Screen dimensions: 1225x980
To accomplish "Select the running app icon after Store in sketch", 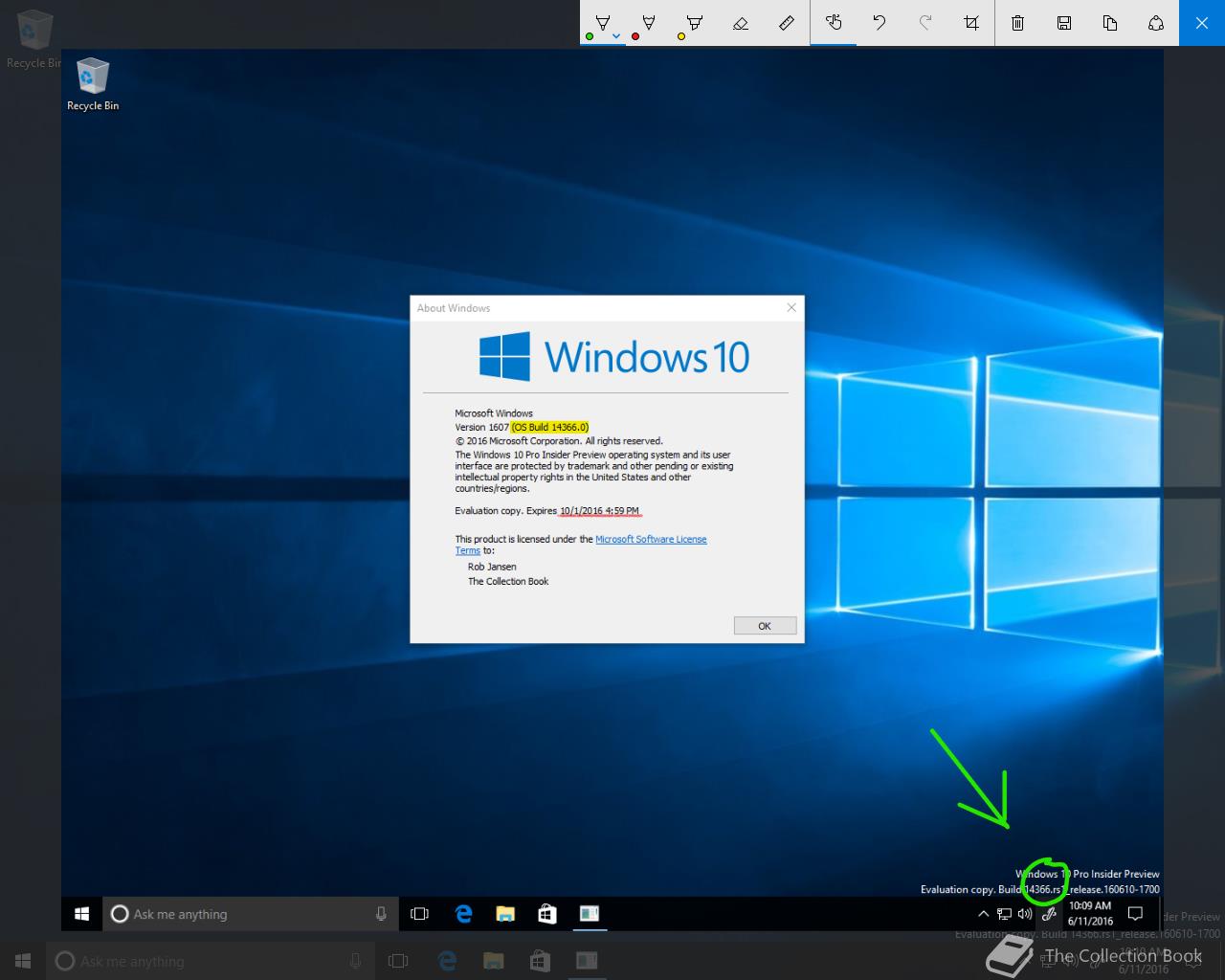I will (x=590, y=914).
